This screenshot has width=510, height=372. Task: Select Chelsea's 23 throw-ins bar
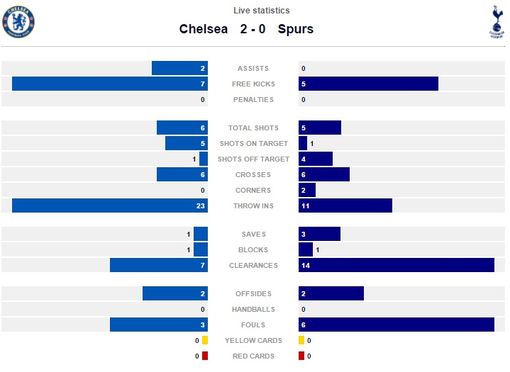[x=110, y=206]
